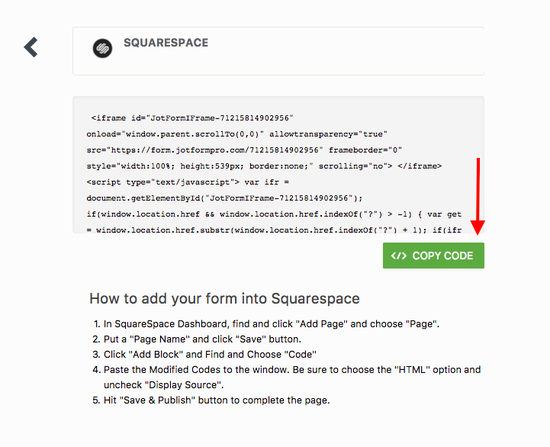Select the SQUARESPACE title text

pos(166,43)
